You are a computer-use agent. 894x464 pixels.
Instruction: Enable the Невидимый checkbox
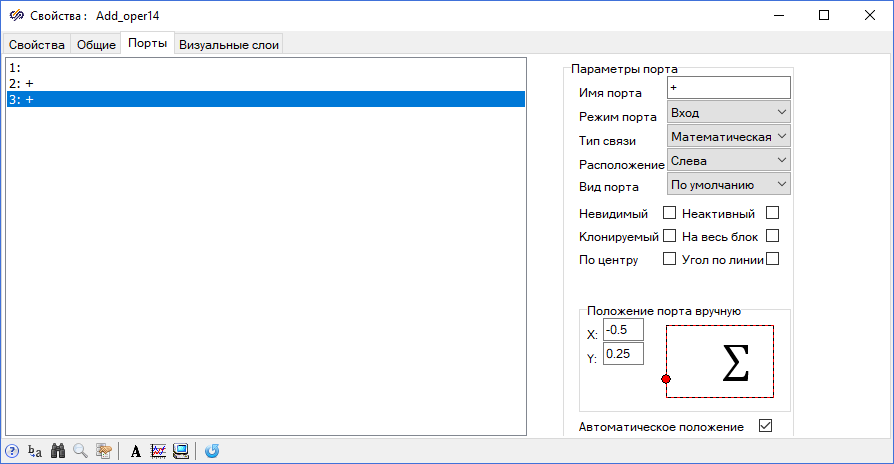point(670,213)
